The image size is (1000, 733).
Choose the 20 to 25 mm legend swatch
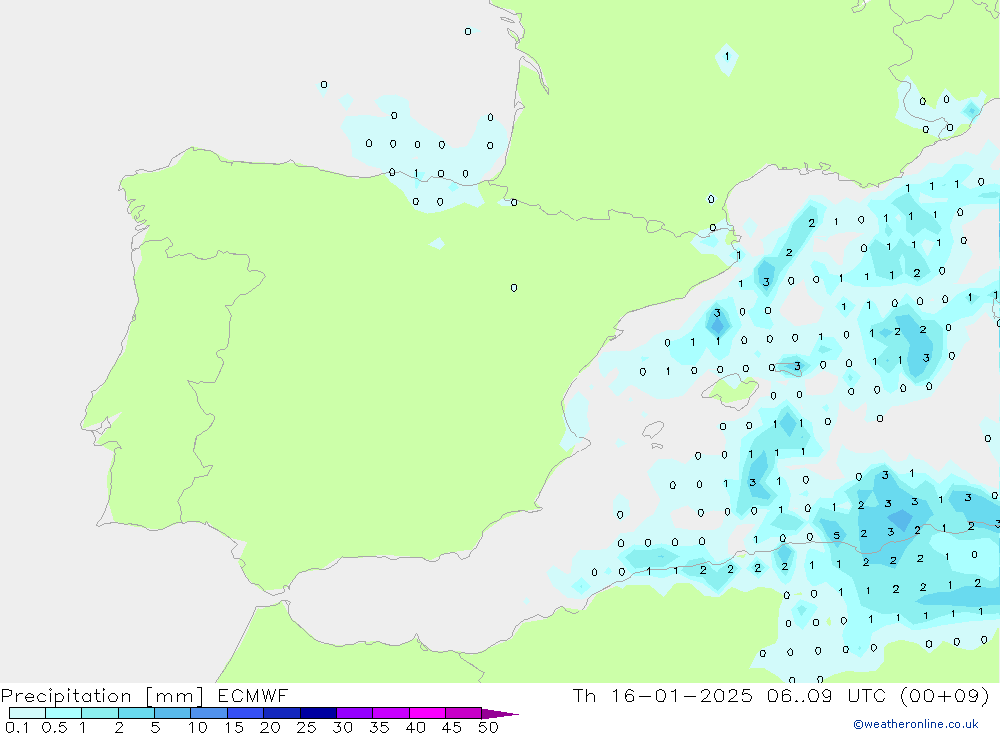(x=282, y=713)
